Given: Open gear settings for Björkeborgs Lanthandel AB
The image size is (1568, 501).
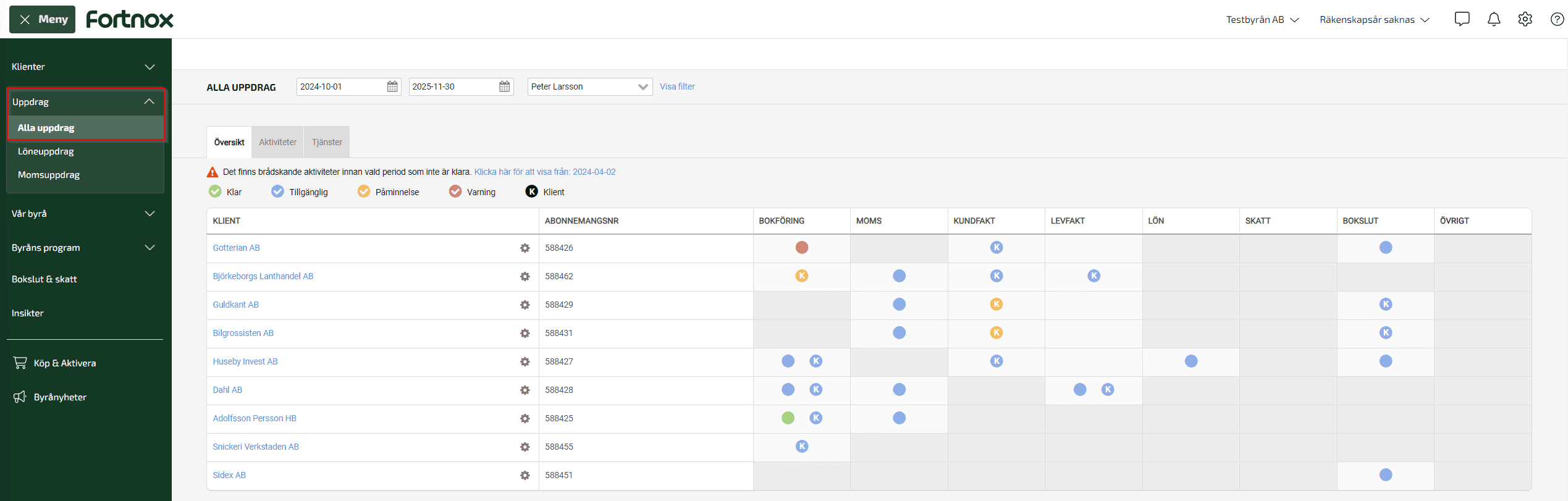Looking at the screenshot, I should [525, 276].
